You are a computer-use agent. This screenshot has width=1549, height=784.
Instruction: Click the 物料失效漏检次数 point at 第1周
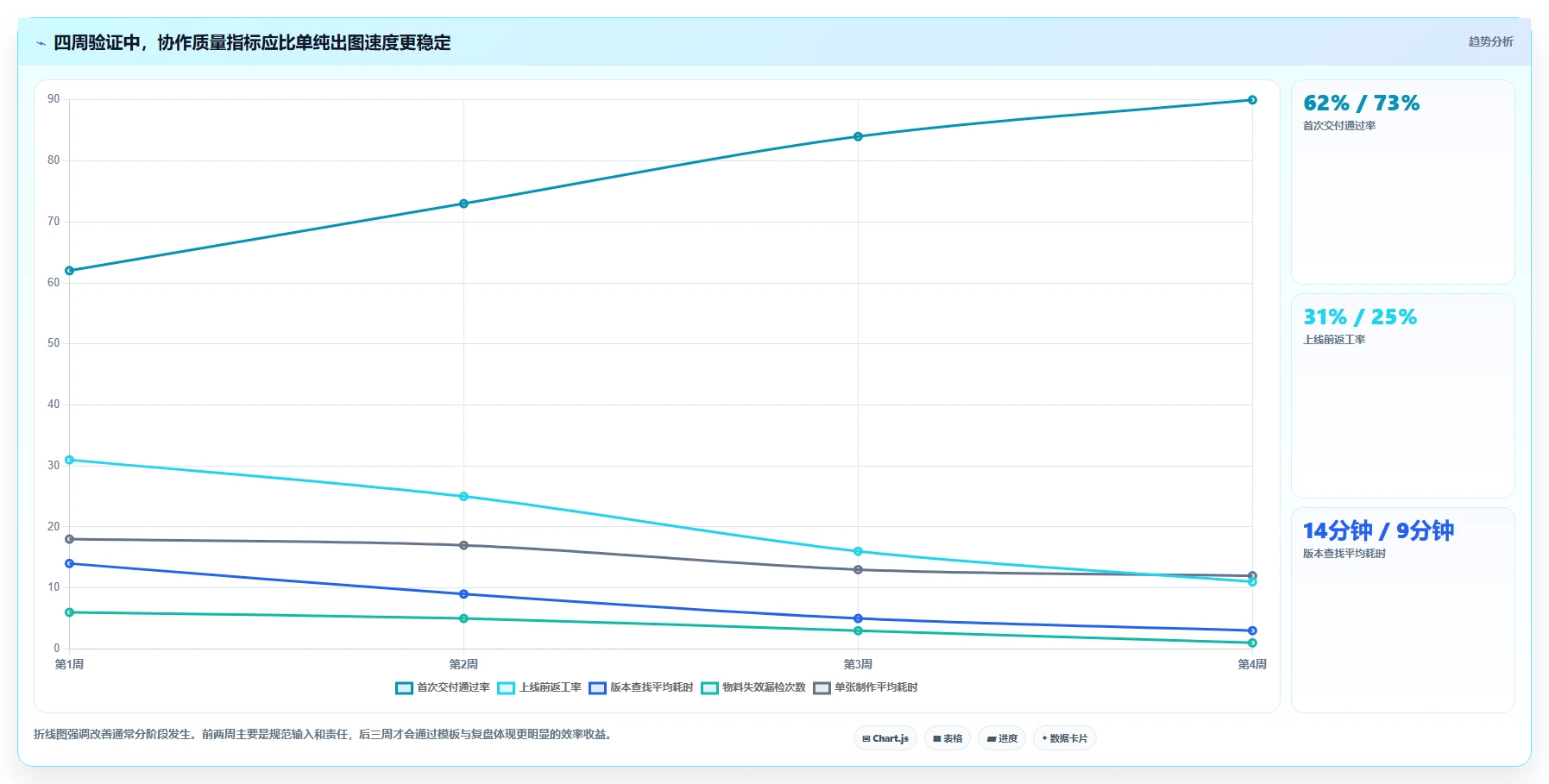[70, 612]
